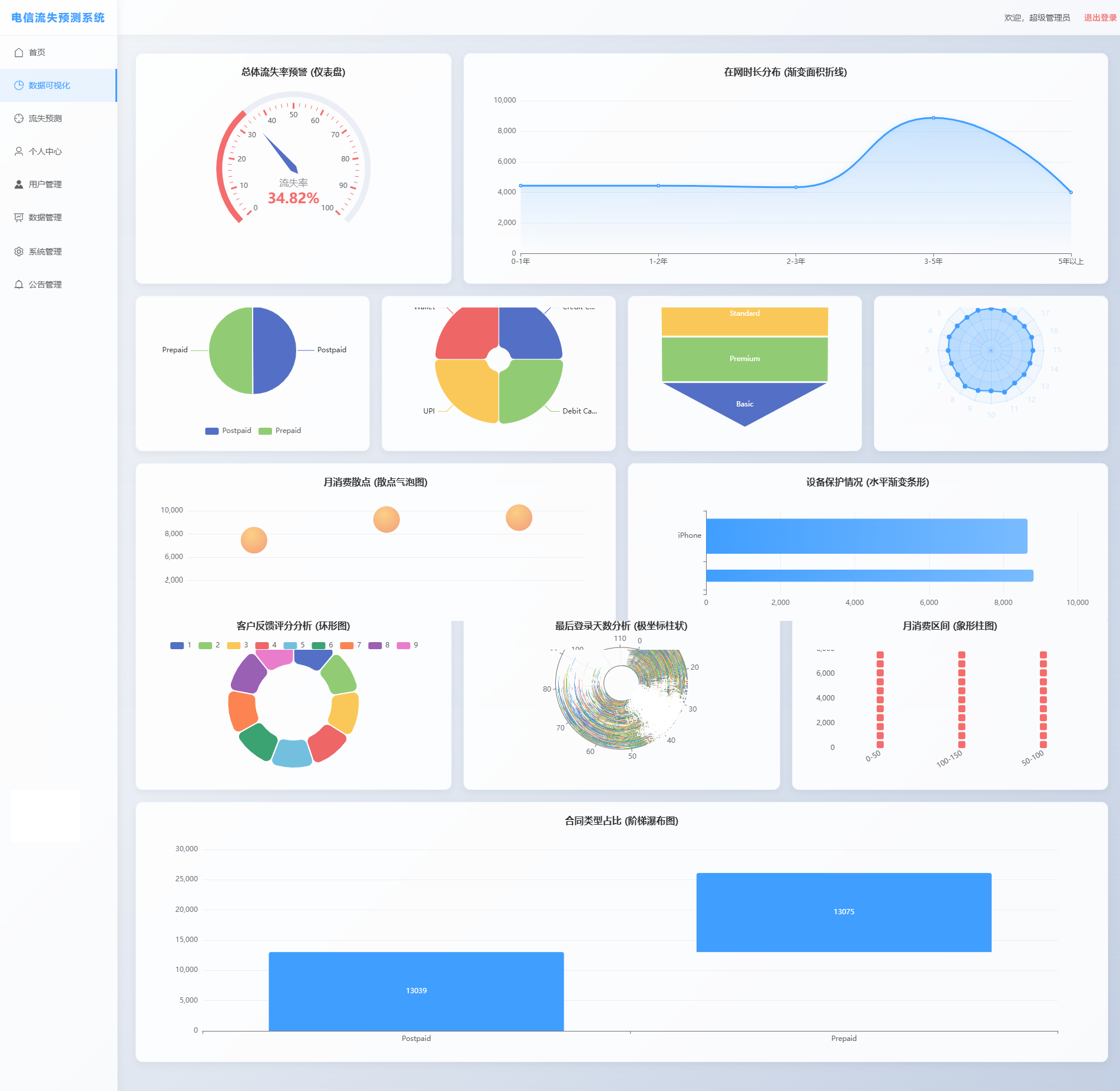
Task: Open the 流失预测 menu label
Action: (45, 118)
